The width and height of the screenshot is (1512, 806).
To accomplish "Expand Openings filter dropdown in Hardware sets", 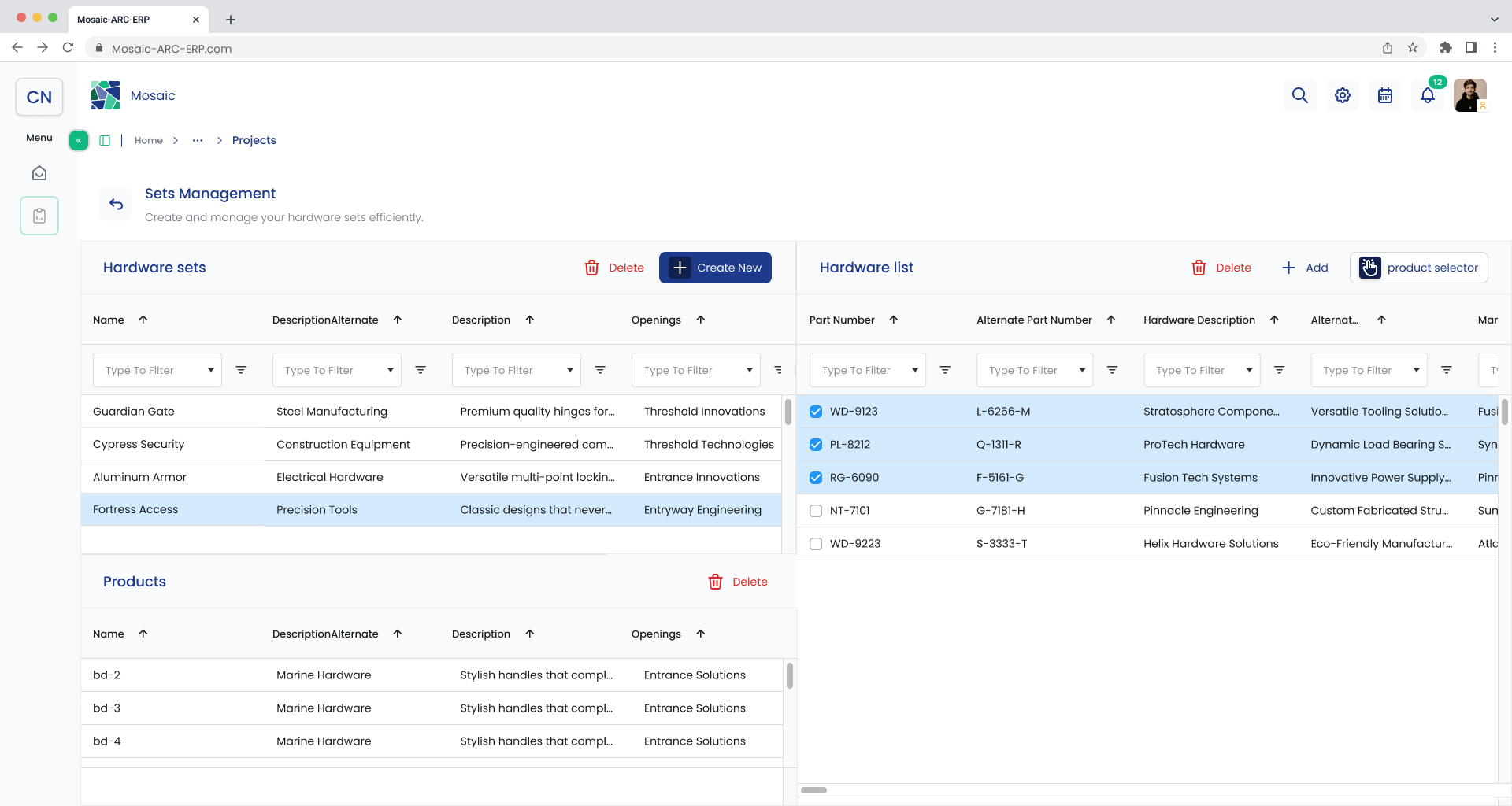I will [x=750, y=370].
